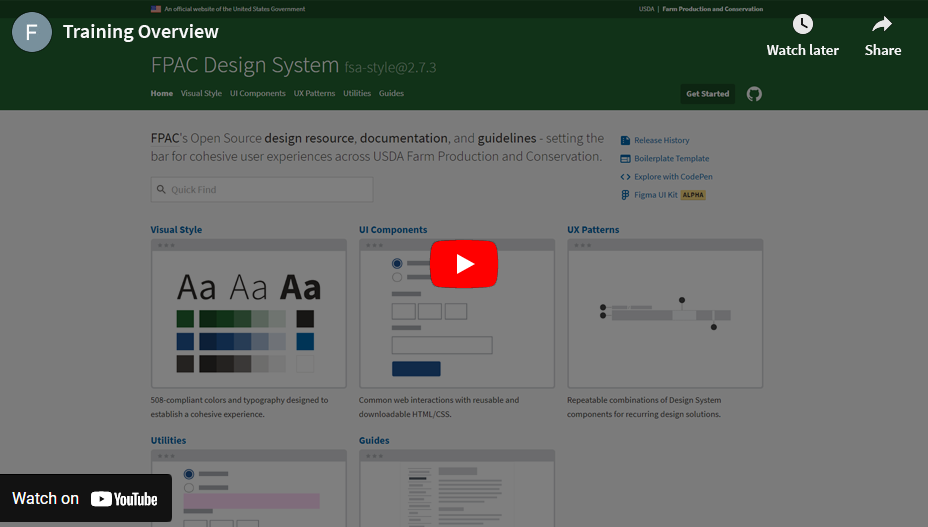Play the Training Overview video
This screenshot has height=527, width=928.
click(x=463, y=264)
